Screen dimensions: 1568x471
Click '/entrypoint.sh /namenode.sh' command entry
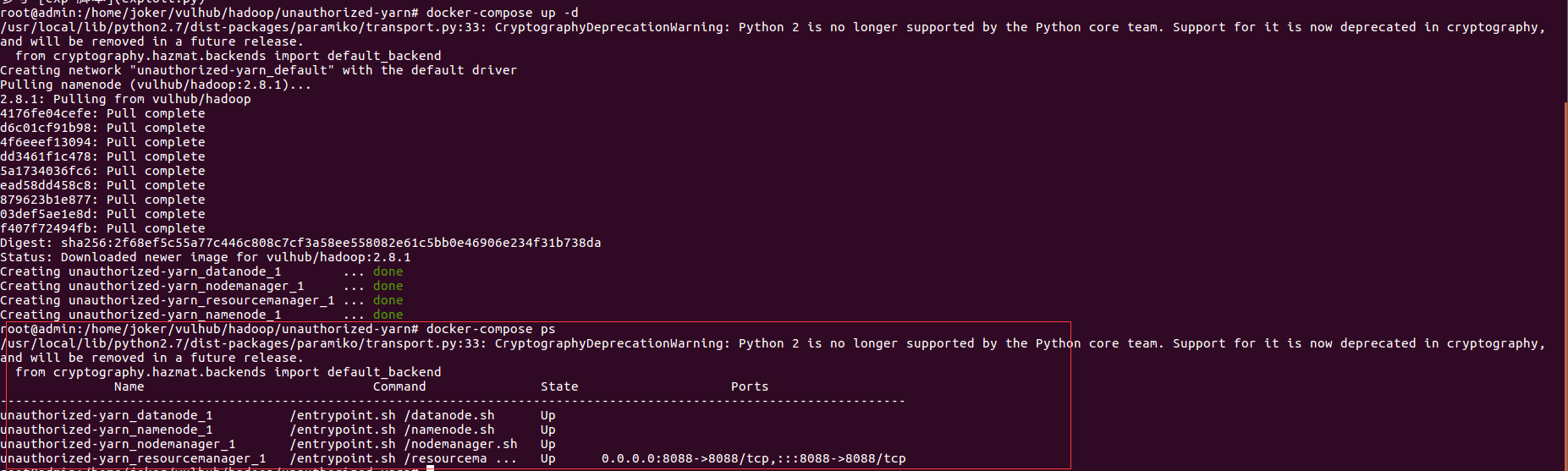point(393,430)
